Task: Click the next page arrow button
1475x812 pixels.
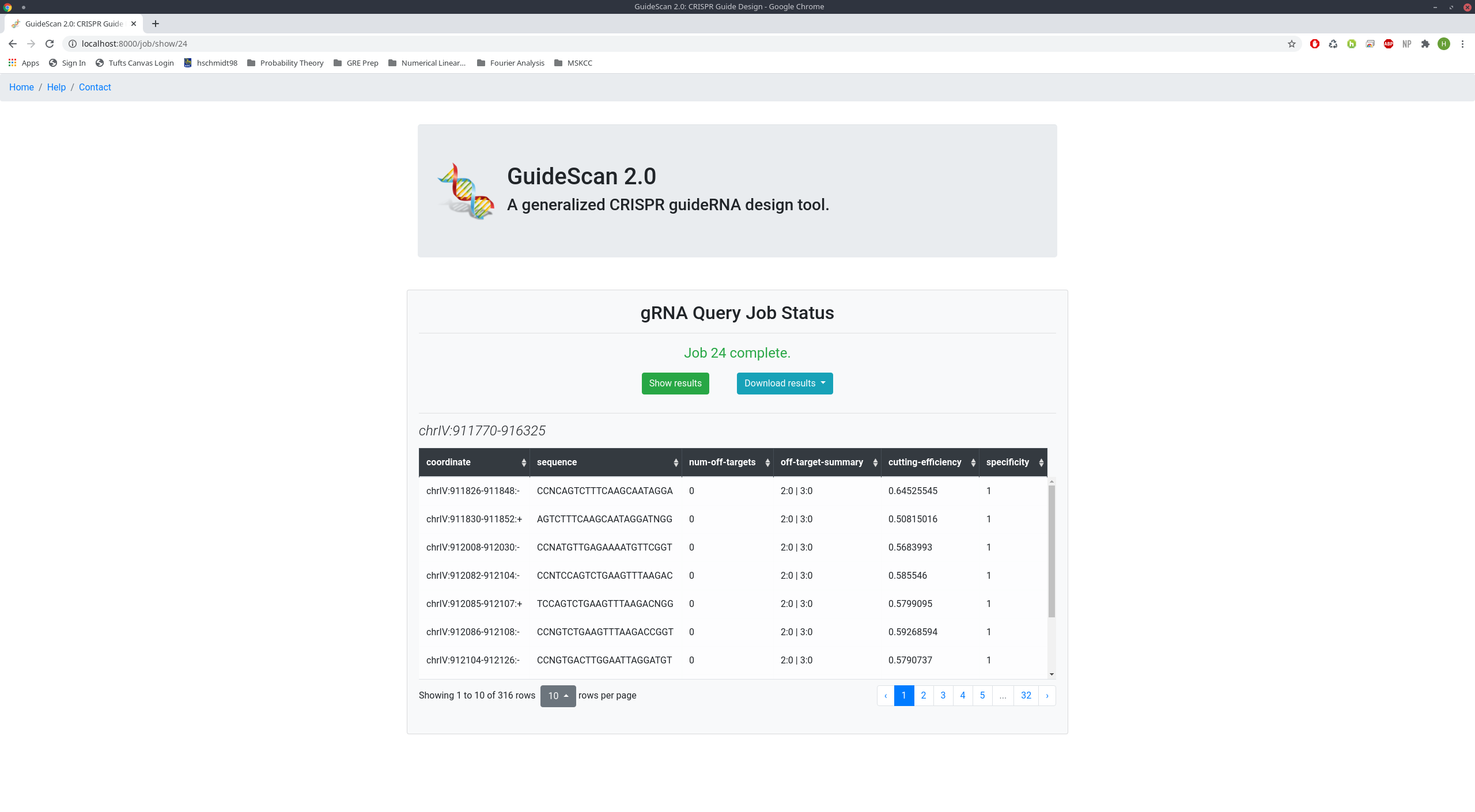Action: coord(1046,695)
